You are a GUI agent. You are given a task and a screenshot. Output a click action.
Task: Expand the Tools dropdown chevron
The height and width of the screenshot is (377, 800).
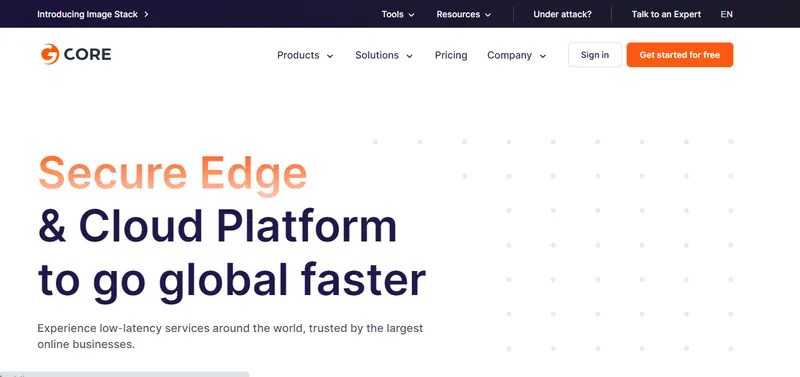coord(411,15)
